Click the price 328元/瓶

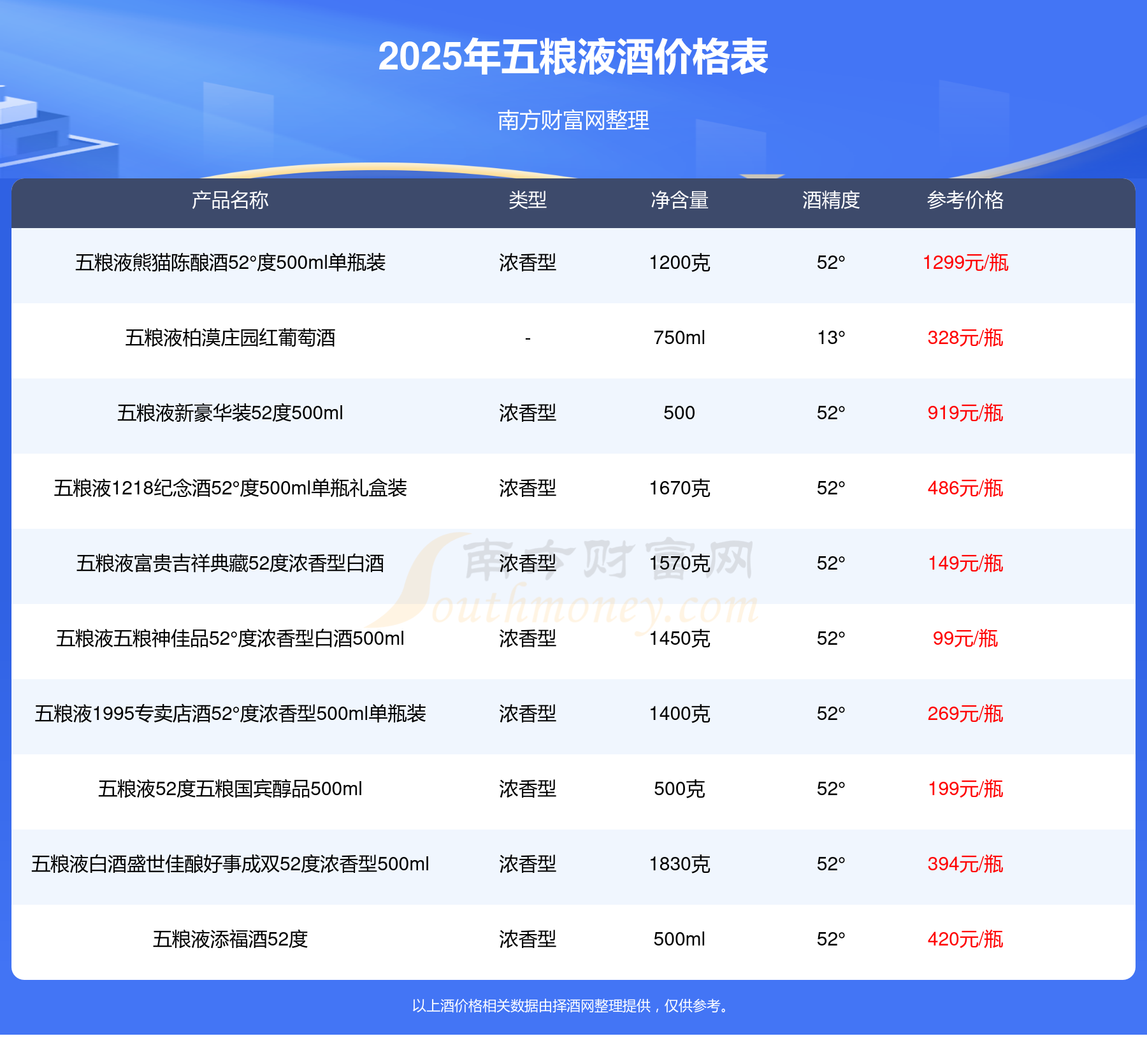point(965,338)
